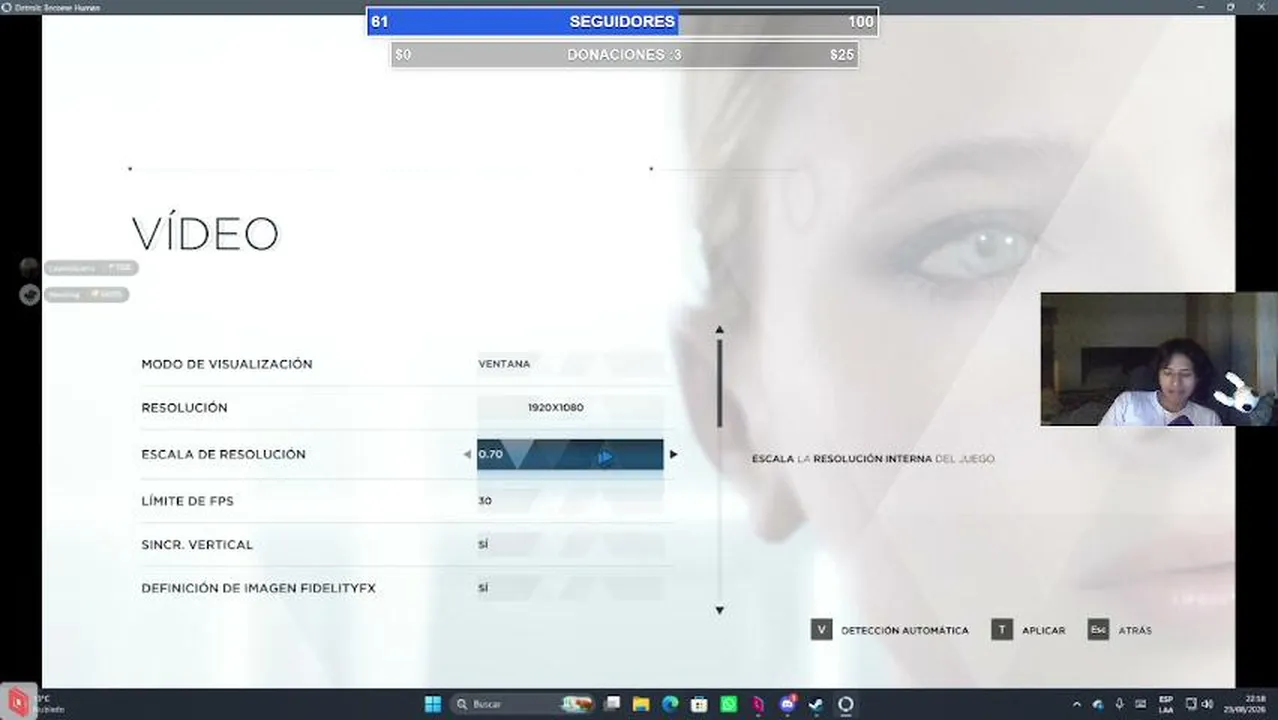Viewport: 1278px width, 720px height.
Task: Open the weather widget in taskbar
Action: click(50, 704)
